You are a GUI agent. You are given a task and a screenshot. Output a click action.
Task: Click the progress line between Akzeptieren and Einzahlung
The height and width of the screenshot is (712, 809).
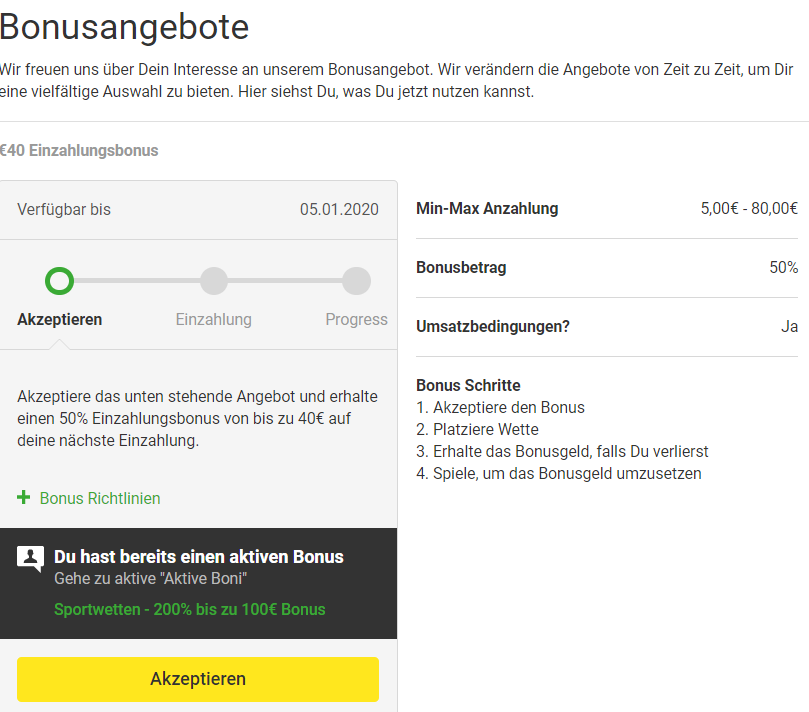[x=137, y=281]
